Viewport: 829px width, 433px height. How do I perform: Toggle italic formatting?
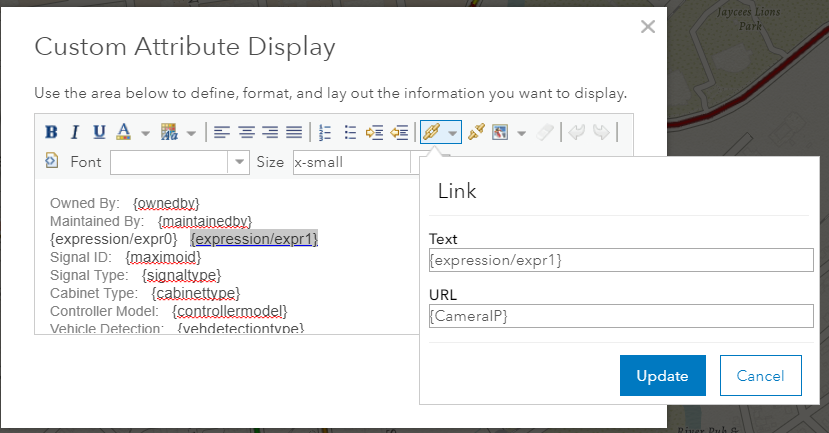[75, 132]
